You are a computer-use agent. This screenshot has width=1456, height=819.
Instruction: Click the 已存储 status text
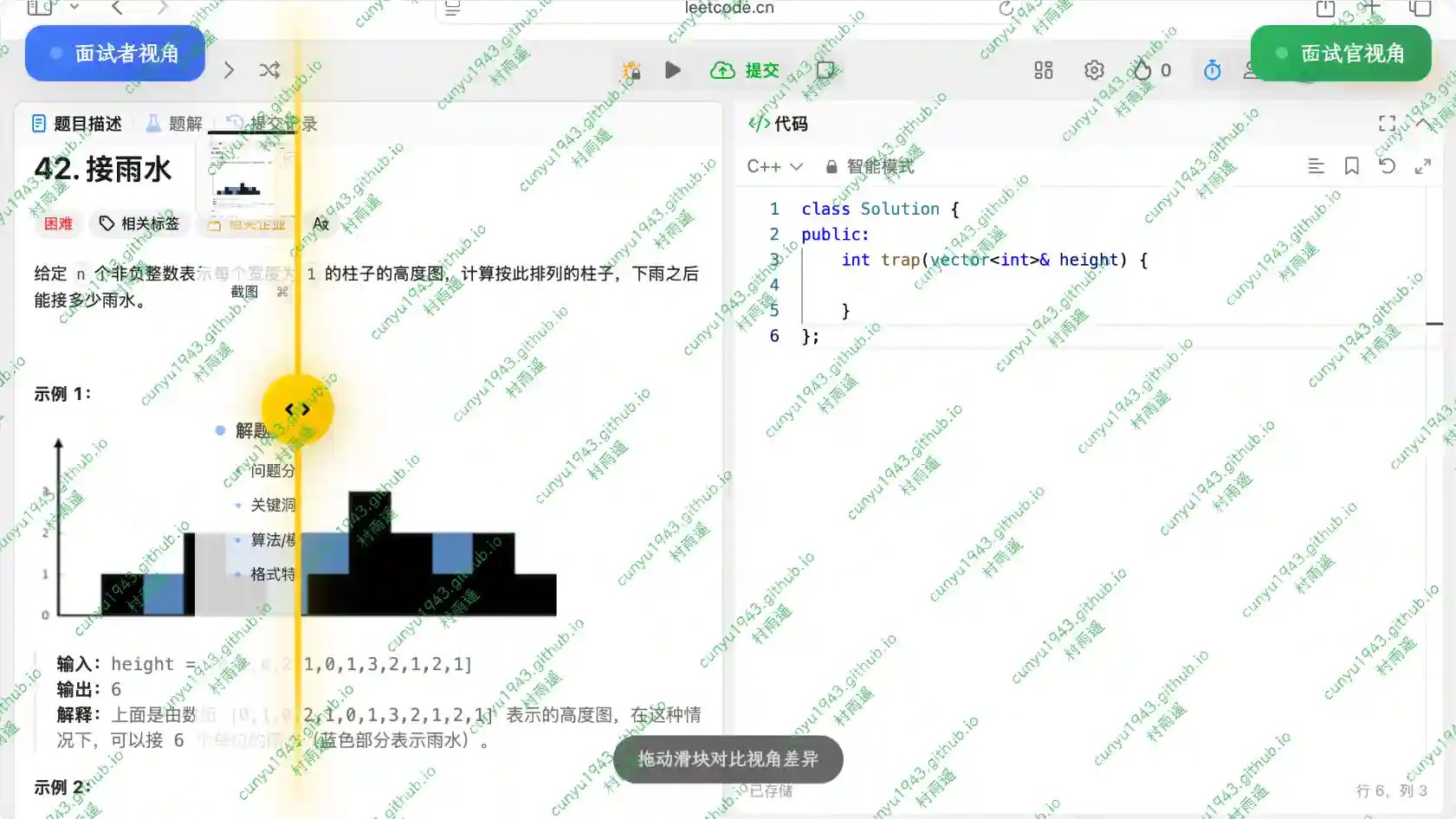pyautogui.click(x=771, y=790)
